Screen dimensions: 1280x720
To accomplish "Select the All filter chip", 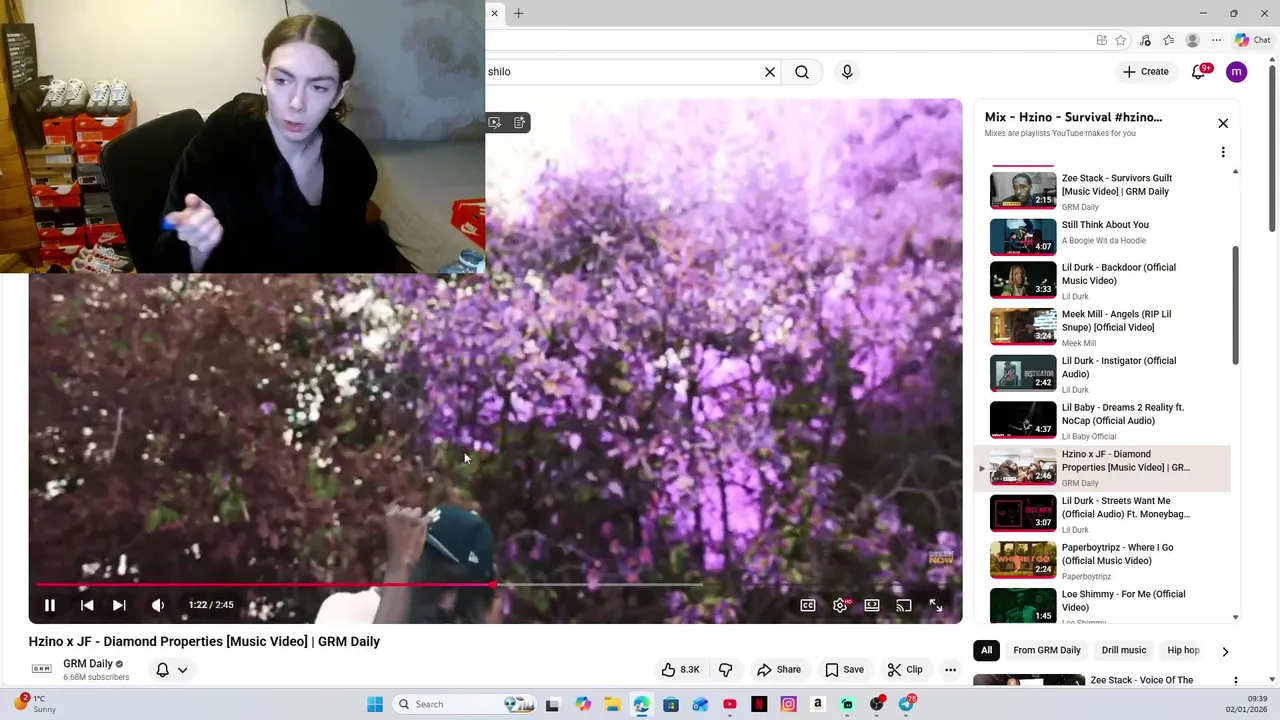I will [986, 650].
